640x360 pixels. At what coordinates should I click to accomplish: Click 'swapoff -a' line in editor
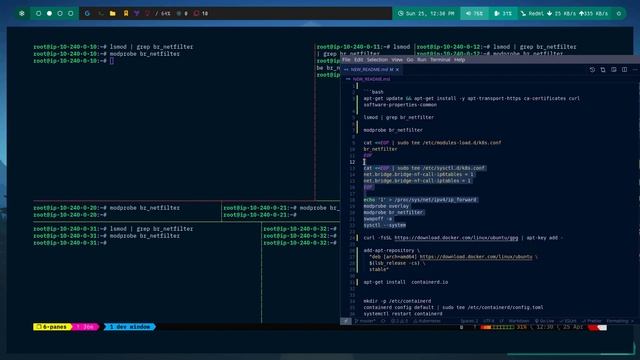378,219
